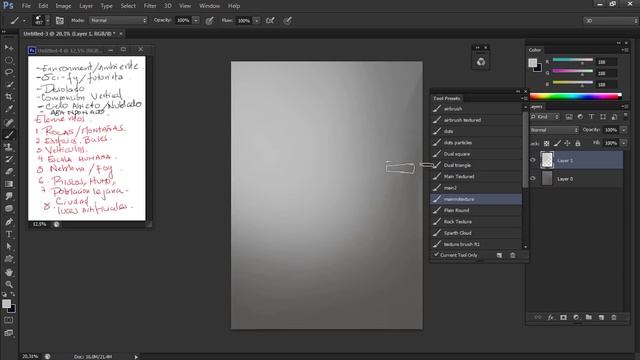Select the Dual square preset
Viewport: 640px width, 360px height.
coord(476,154)
